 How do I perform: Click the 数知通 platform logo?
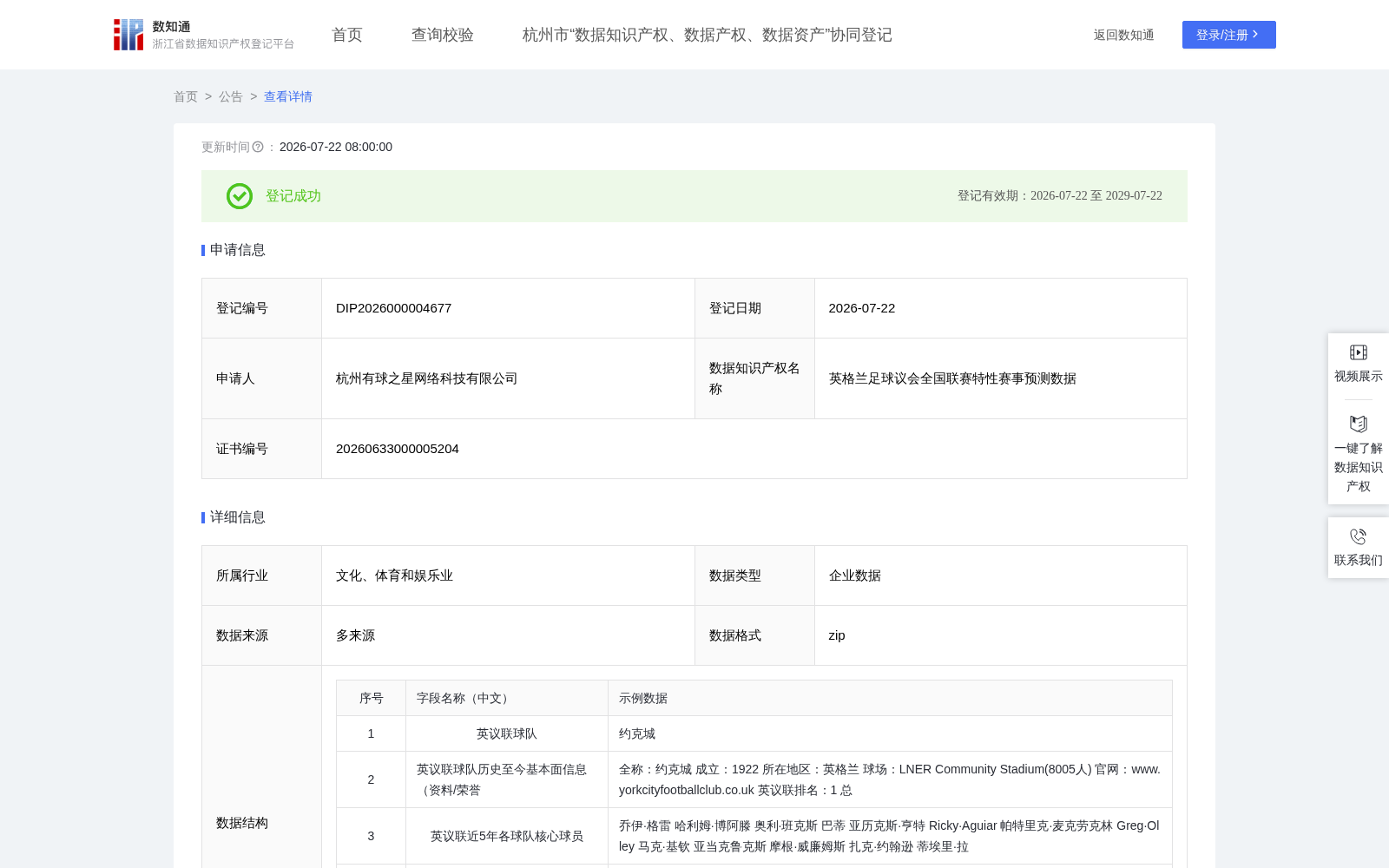(x=204, y=35)
